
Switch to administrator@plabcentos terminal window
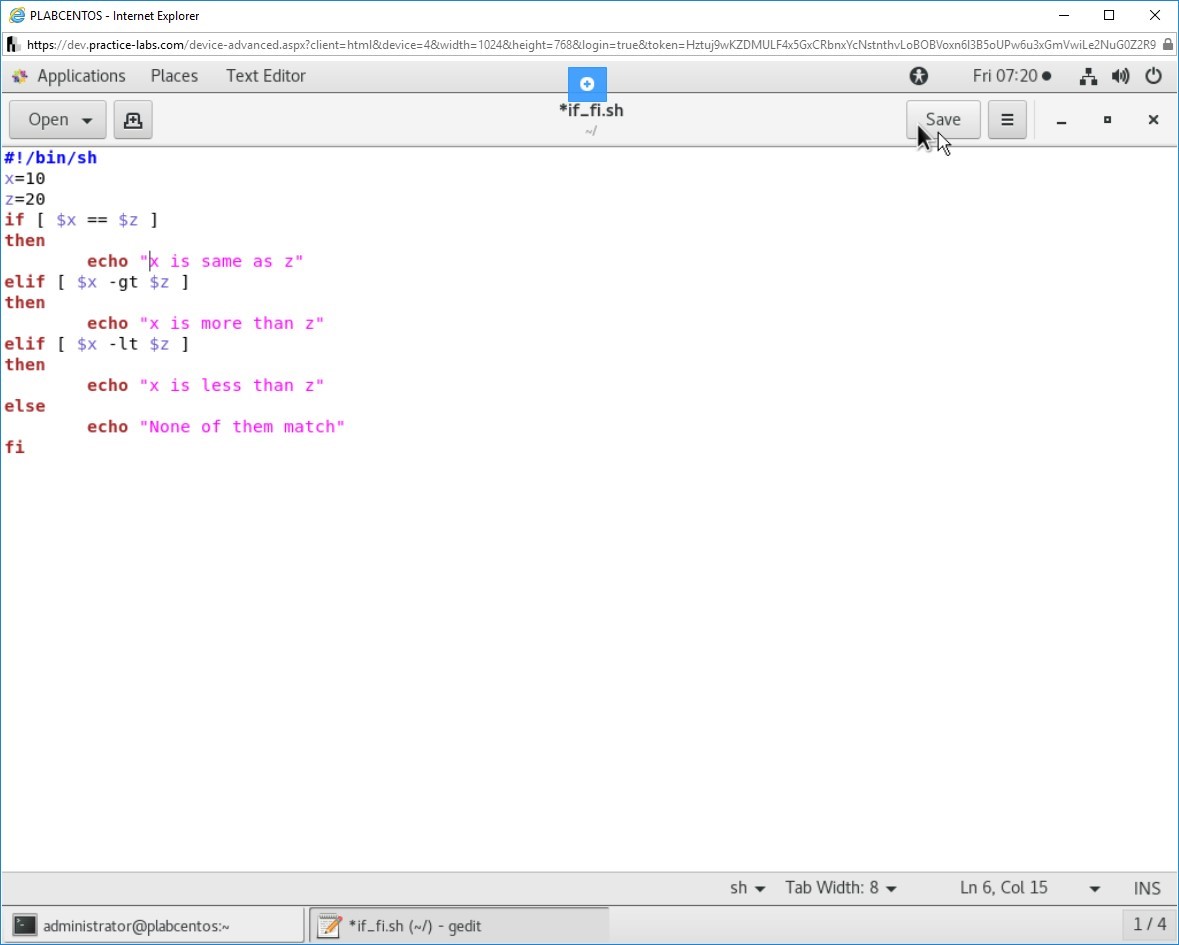155,926
